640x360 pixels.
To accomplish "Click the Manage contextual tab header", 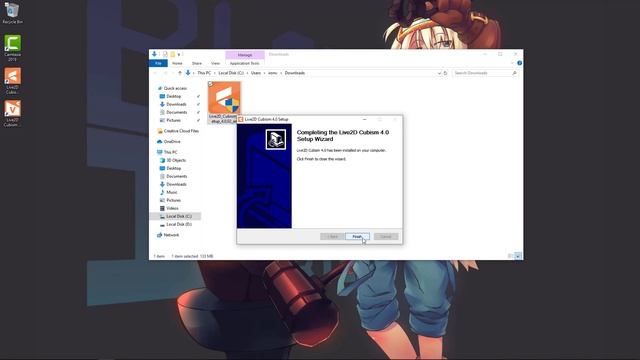I will 245,55.
